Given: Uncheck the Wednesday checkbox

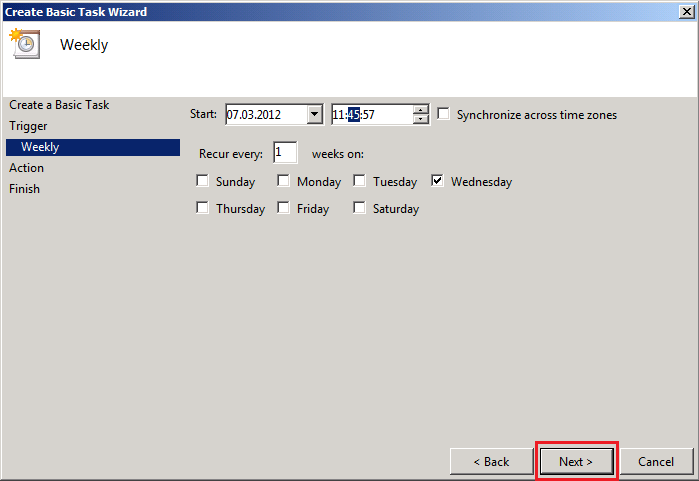Looking at the screenshot, I should coord(438,182).
